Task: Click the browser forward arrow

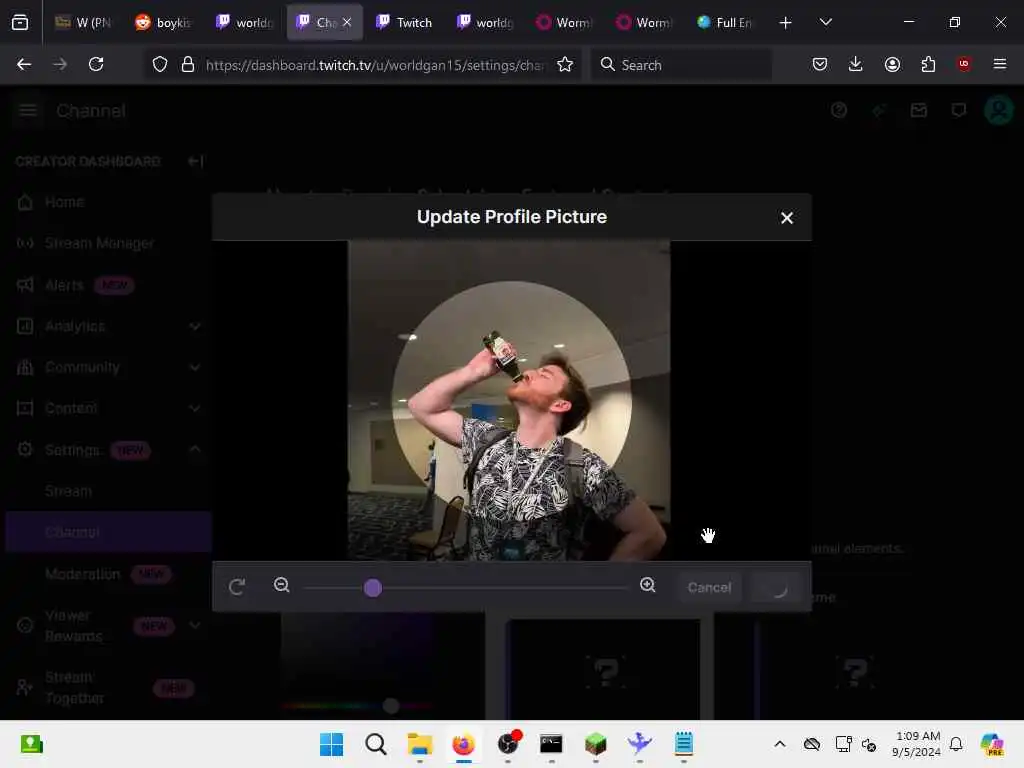Action: point(60,64)
